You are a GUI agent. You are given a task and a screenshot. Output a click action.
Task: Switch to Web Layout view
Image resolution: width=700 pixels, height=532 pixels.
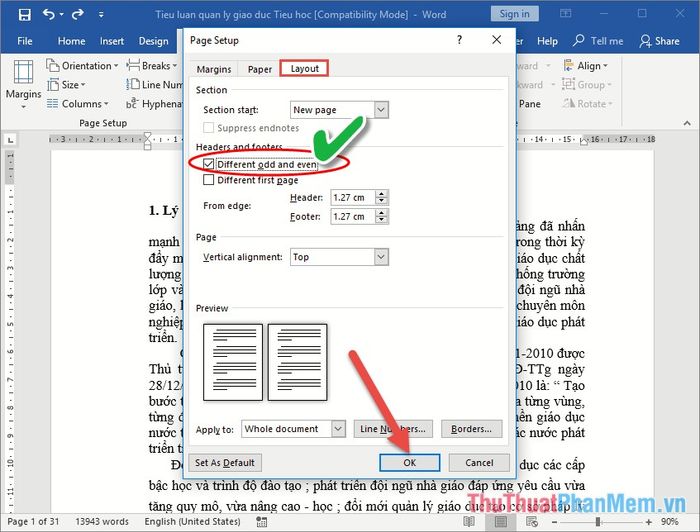click(x=532, y=521)
